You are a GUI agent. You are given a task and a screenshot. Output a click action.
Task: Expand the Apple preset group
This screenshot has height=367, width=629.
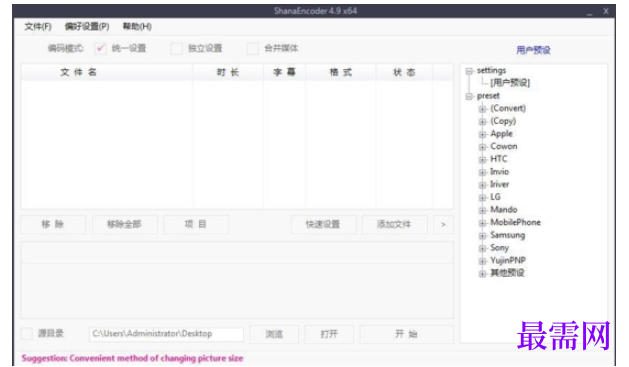click(482, 134)
